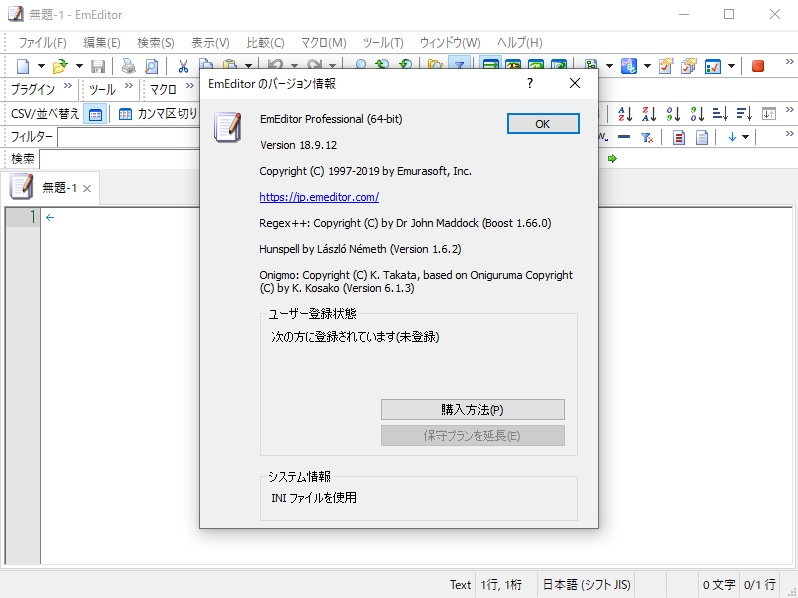Click the clear filter funnel icon

647,137
